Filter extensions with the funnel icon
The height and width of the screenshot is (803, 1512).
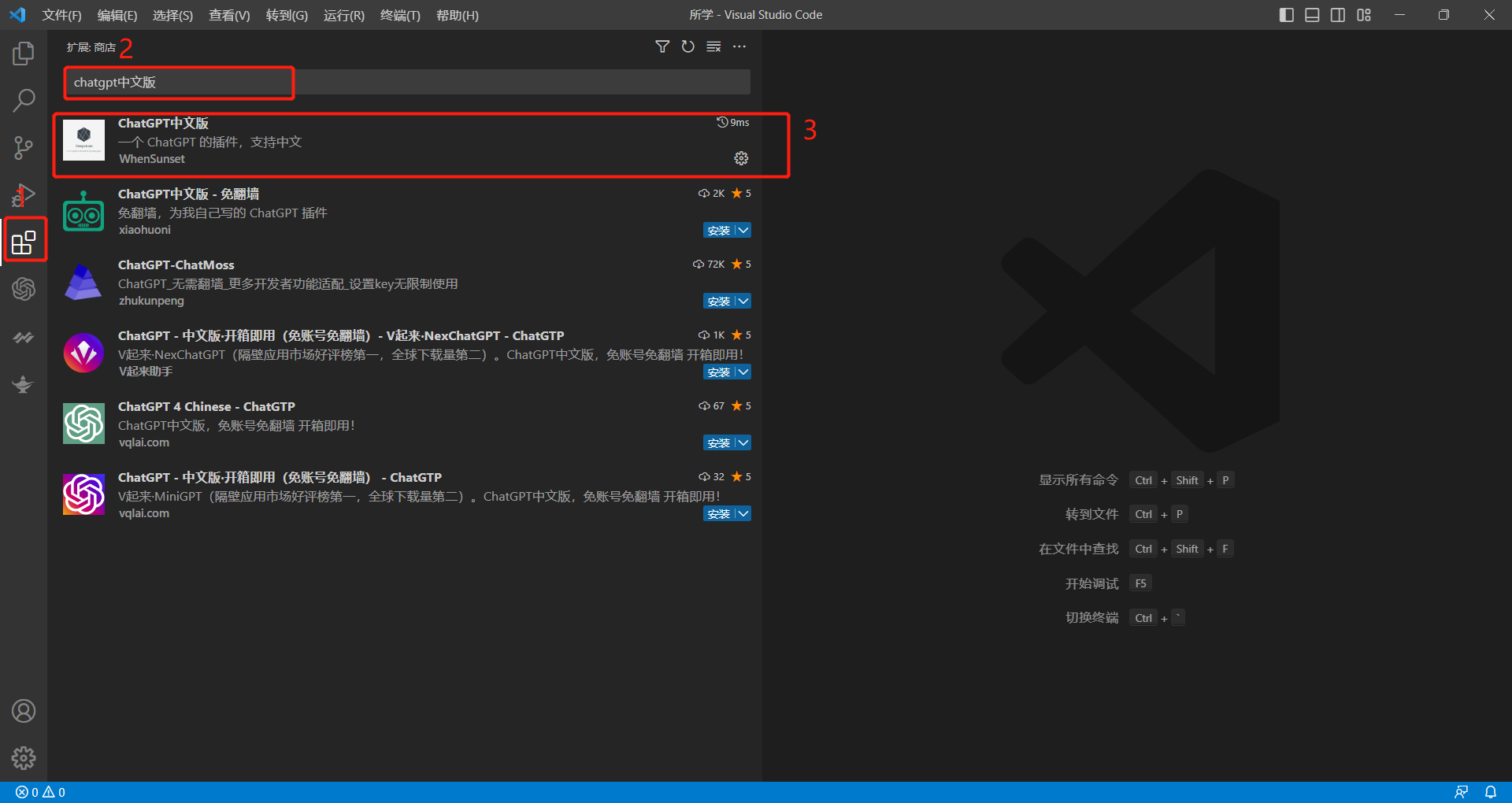[x=662, y=46]
